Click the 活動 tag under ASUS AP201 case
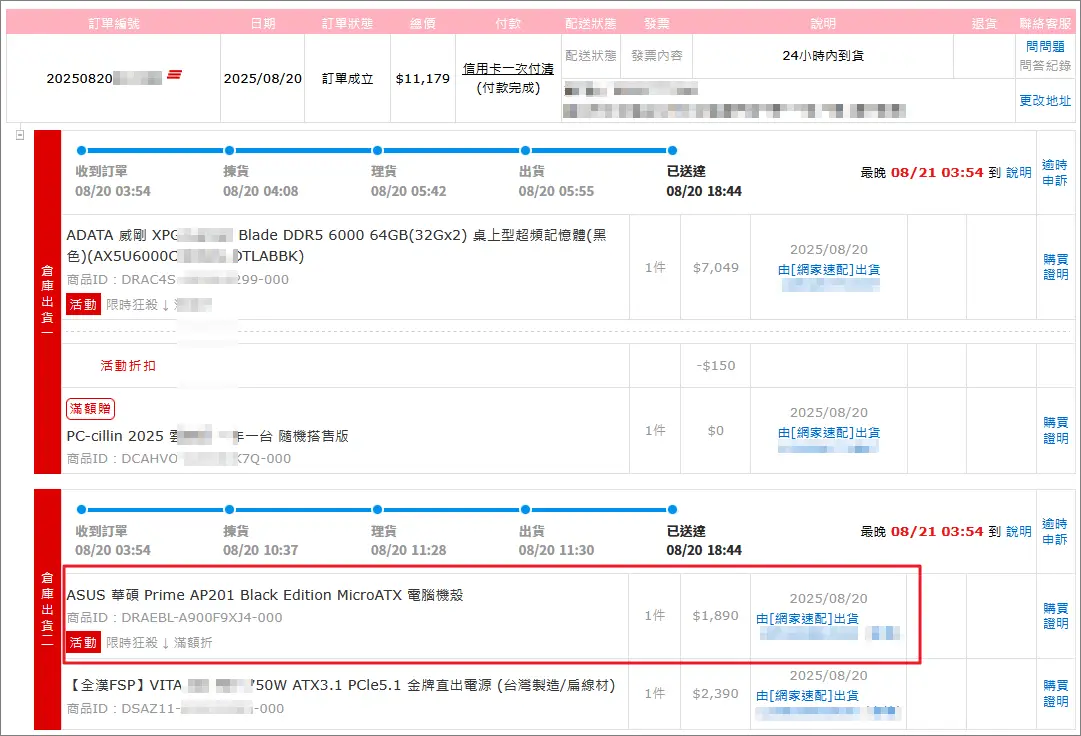 [83, 642]
